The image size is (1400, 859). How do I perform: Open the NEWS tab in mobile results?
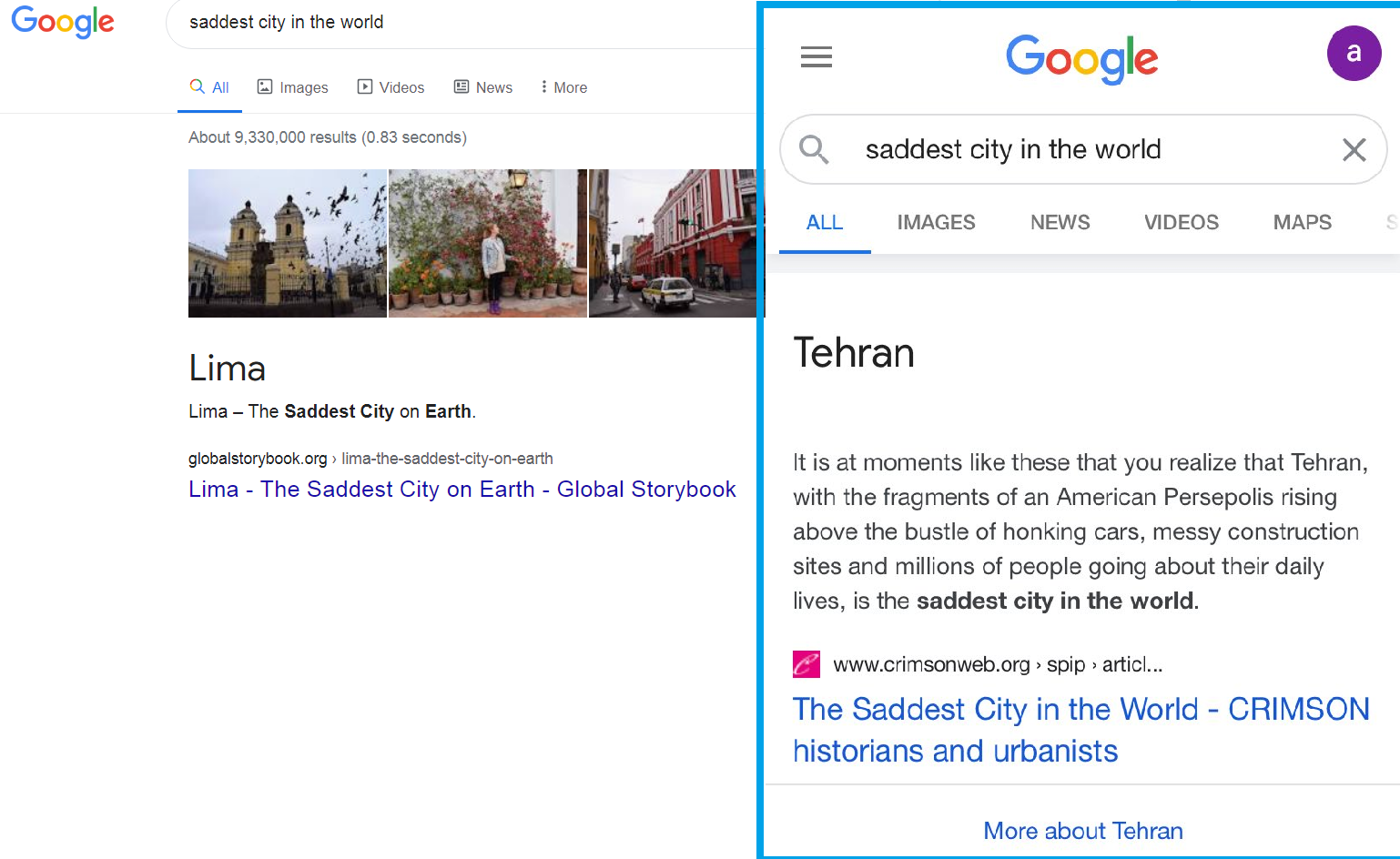point(1060,222)
